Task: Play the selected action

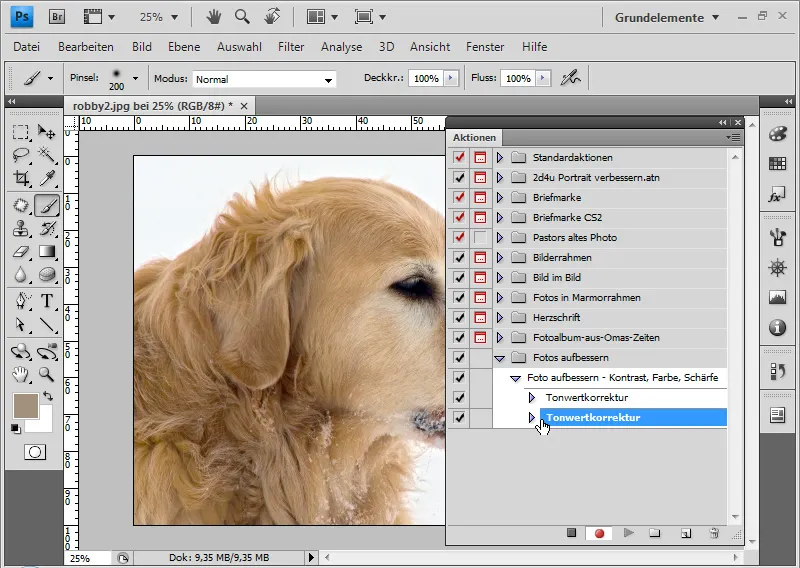Action: 629,533
